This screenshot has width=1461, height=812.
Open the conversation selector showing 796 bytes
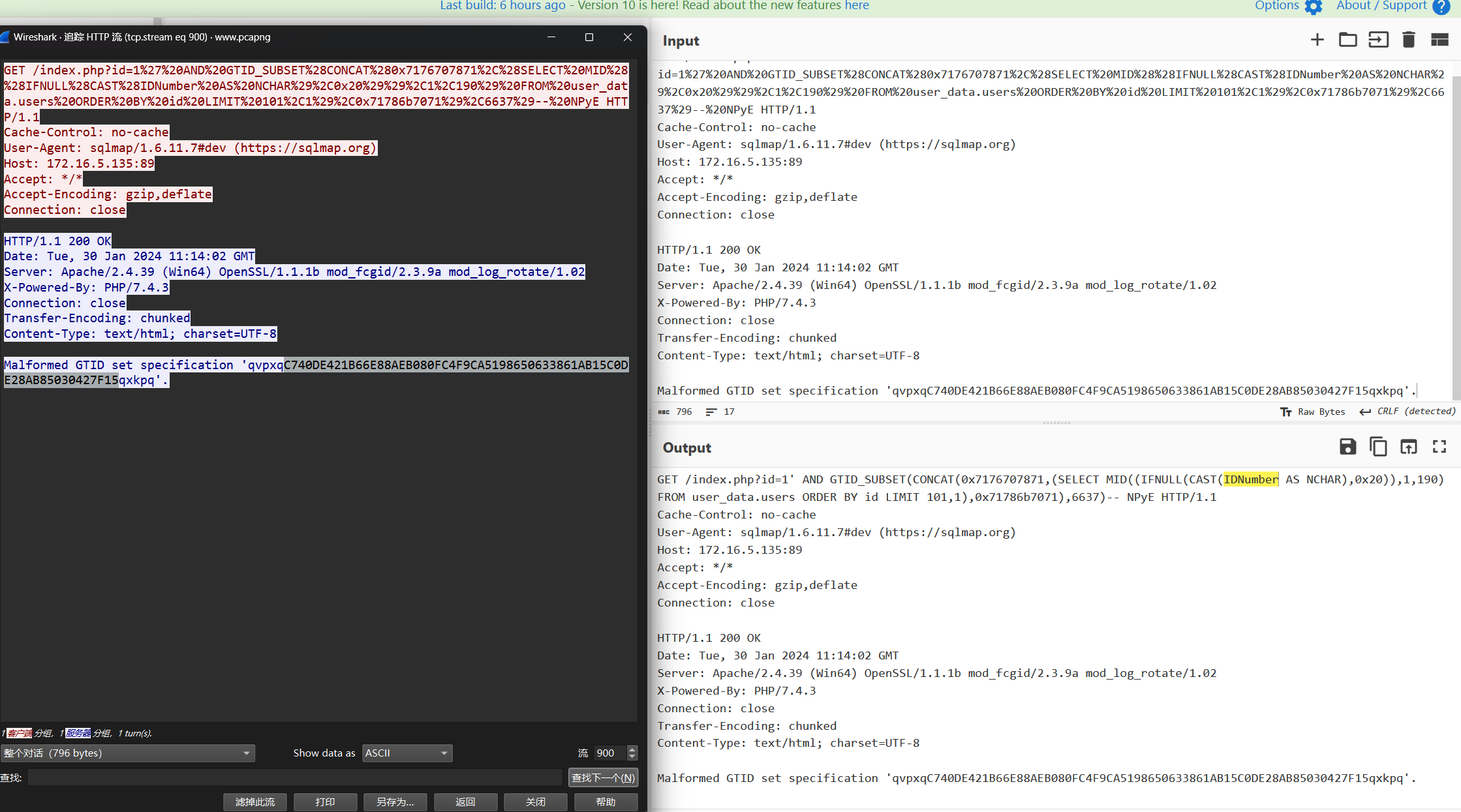(128, 753)
